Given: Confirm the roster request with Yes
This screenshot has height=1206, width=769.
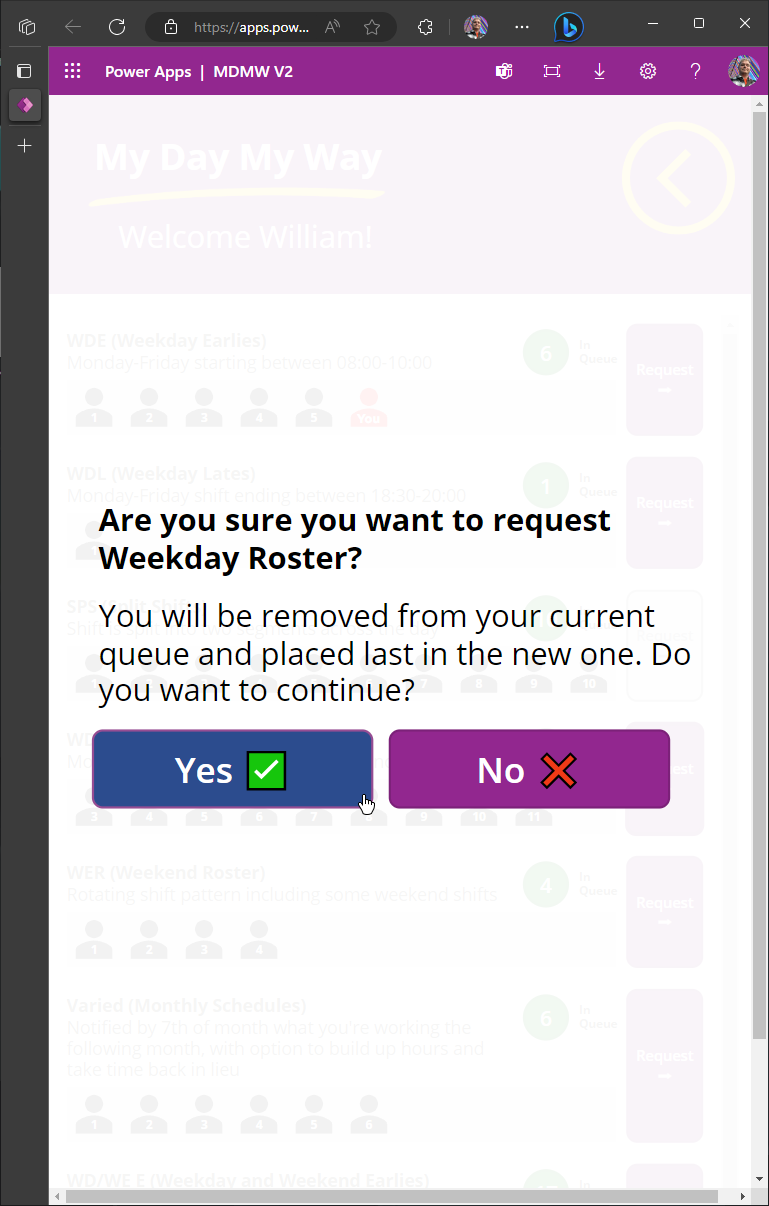Looking at the screenshot, I should [232, 769].
